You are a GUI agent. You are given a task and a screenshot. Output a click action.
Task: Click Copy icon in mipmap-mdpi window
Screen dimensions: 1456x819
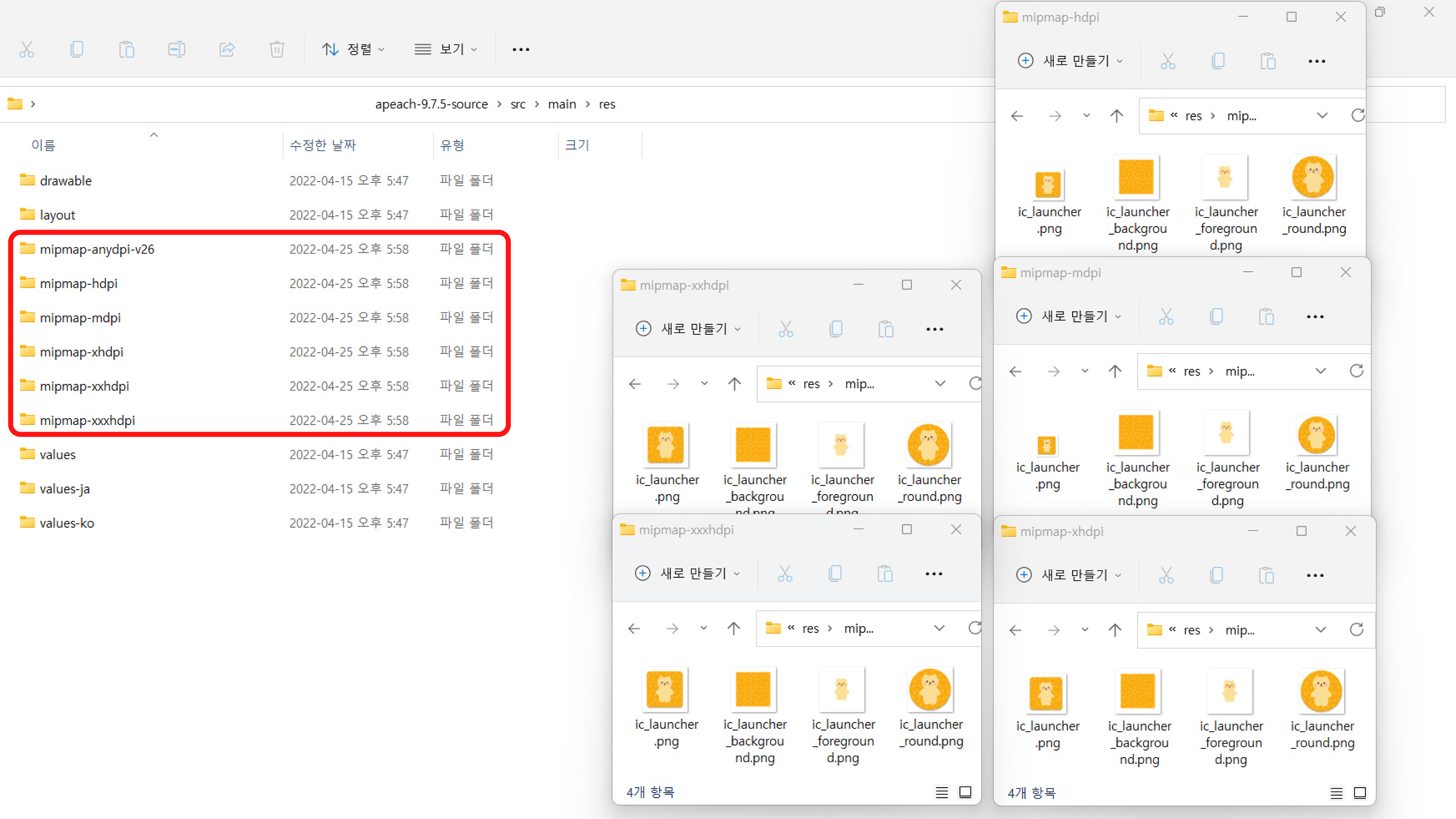coord(1216,316)
